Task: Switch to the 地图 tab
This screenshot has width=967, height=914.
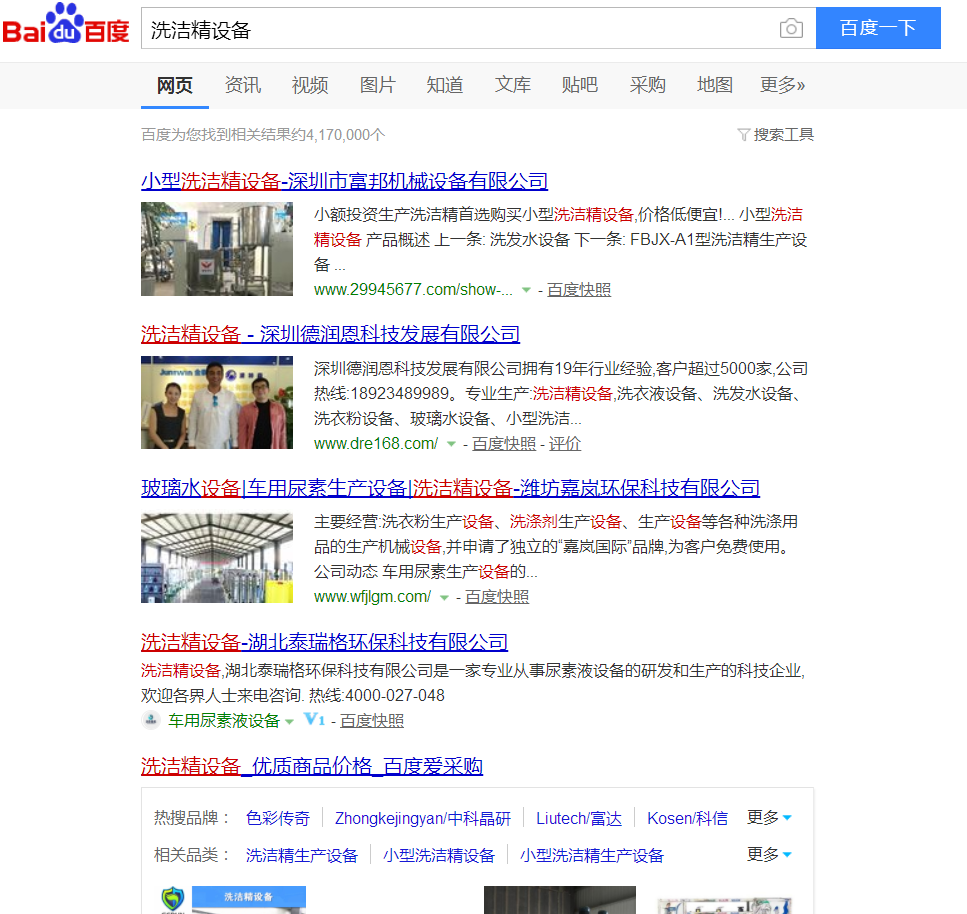Action: coord(715,85)
